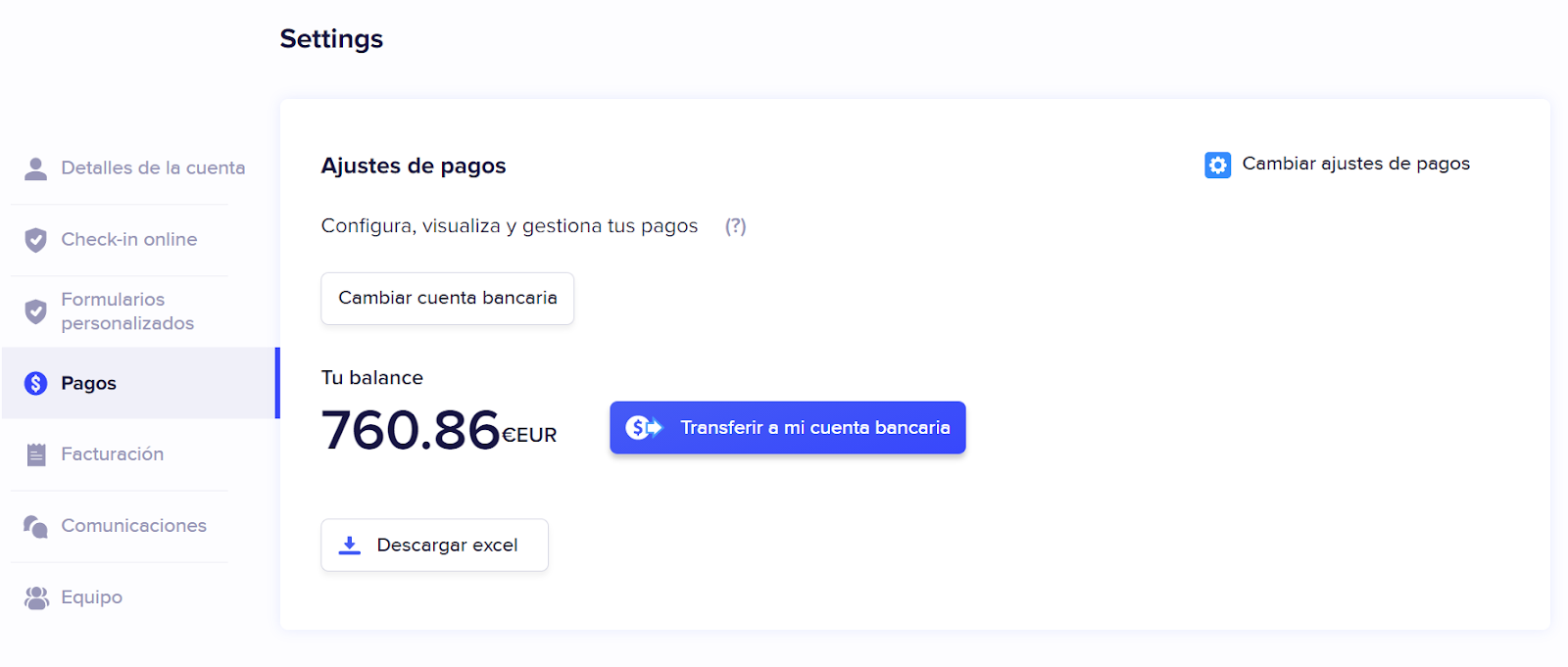Click the blue gear icon for payment settings
Viewport: 1568px width, 667px height.
1217,165
